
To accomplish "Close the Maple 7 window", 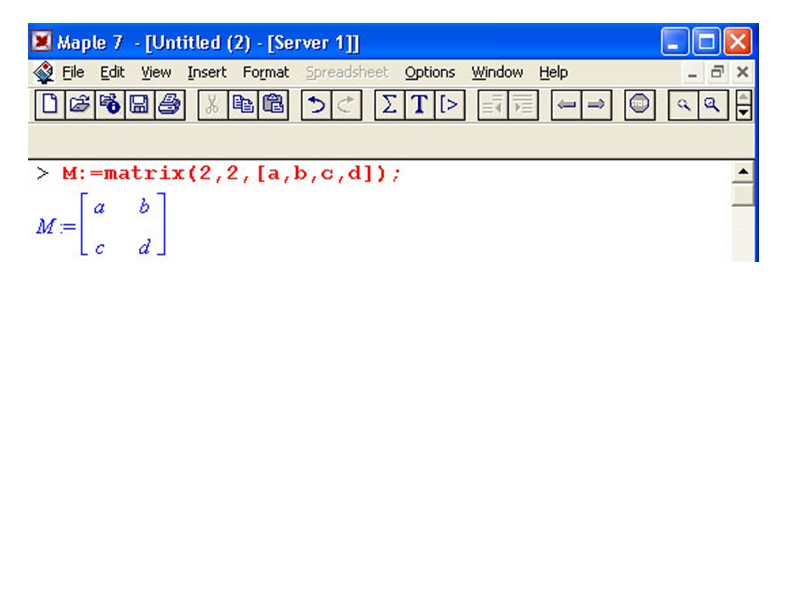I will coord(738,41).
